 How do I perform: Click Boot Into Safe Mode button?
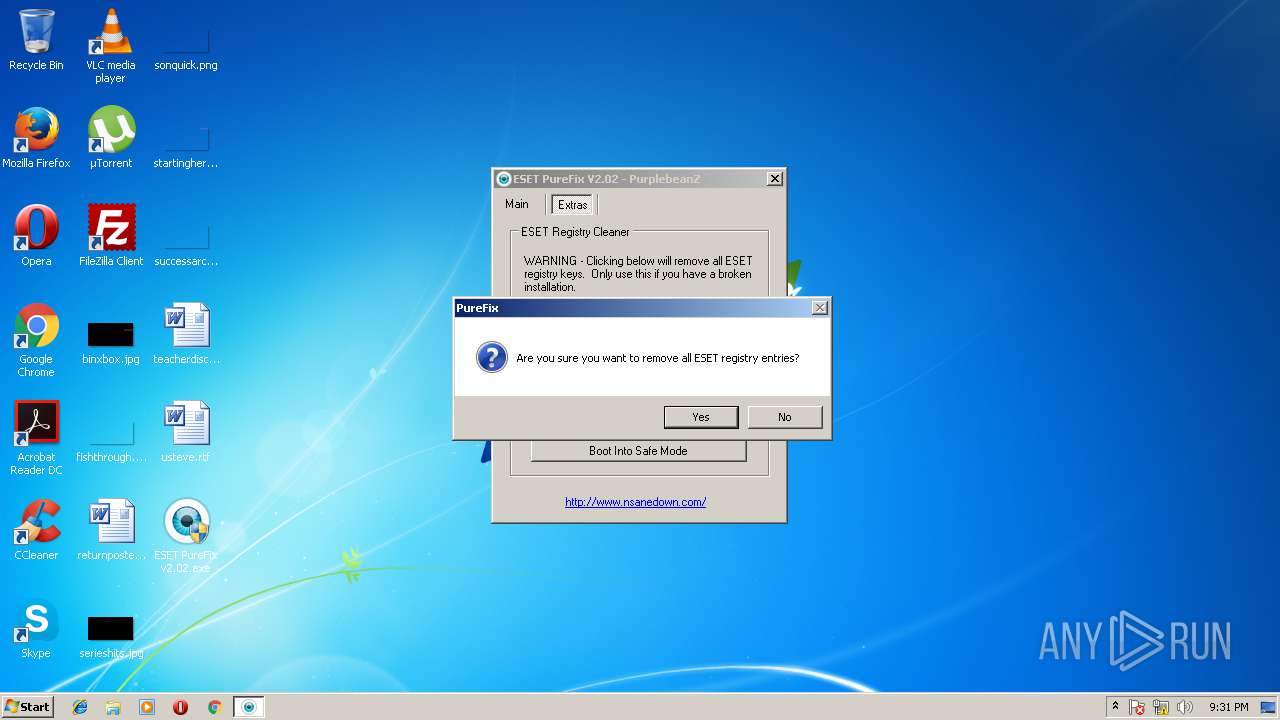(638, 451)
